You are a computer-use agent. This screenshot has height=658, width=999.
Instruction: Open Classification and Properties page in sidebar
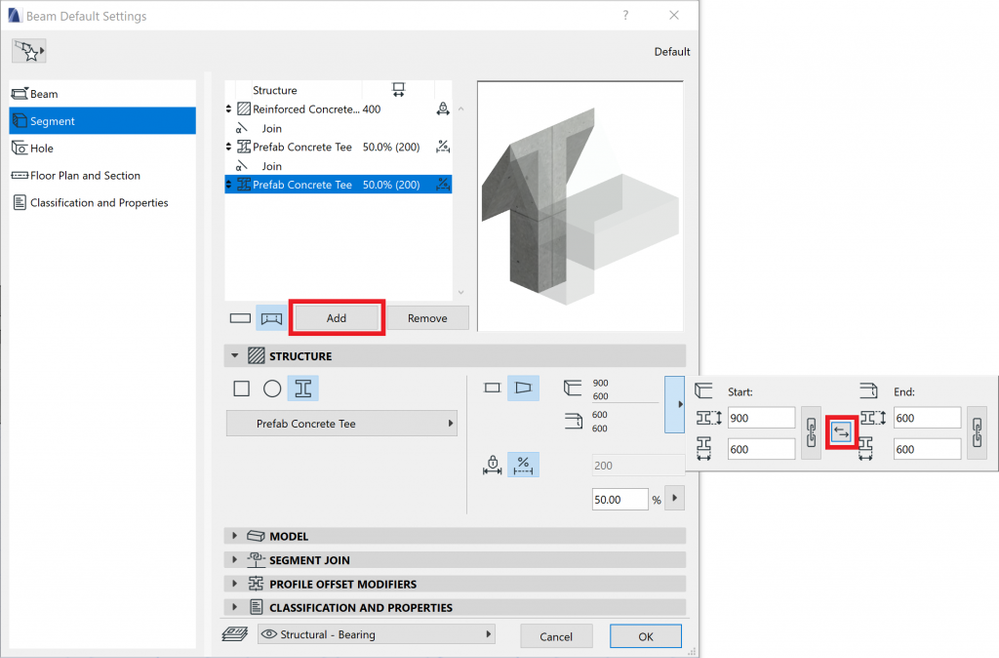point(102,203)
